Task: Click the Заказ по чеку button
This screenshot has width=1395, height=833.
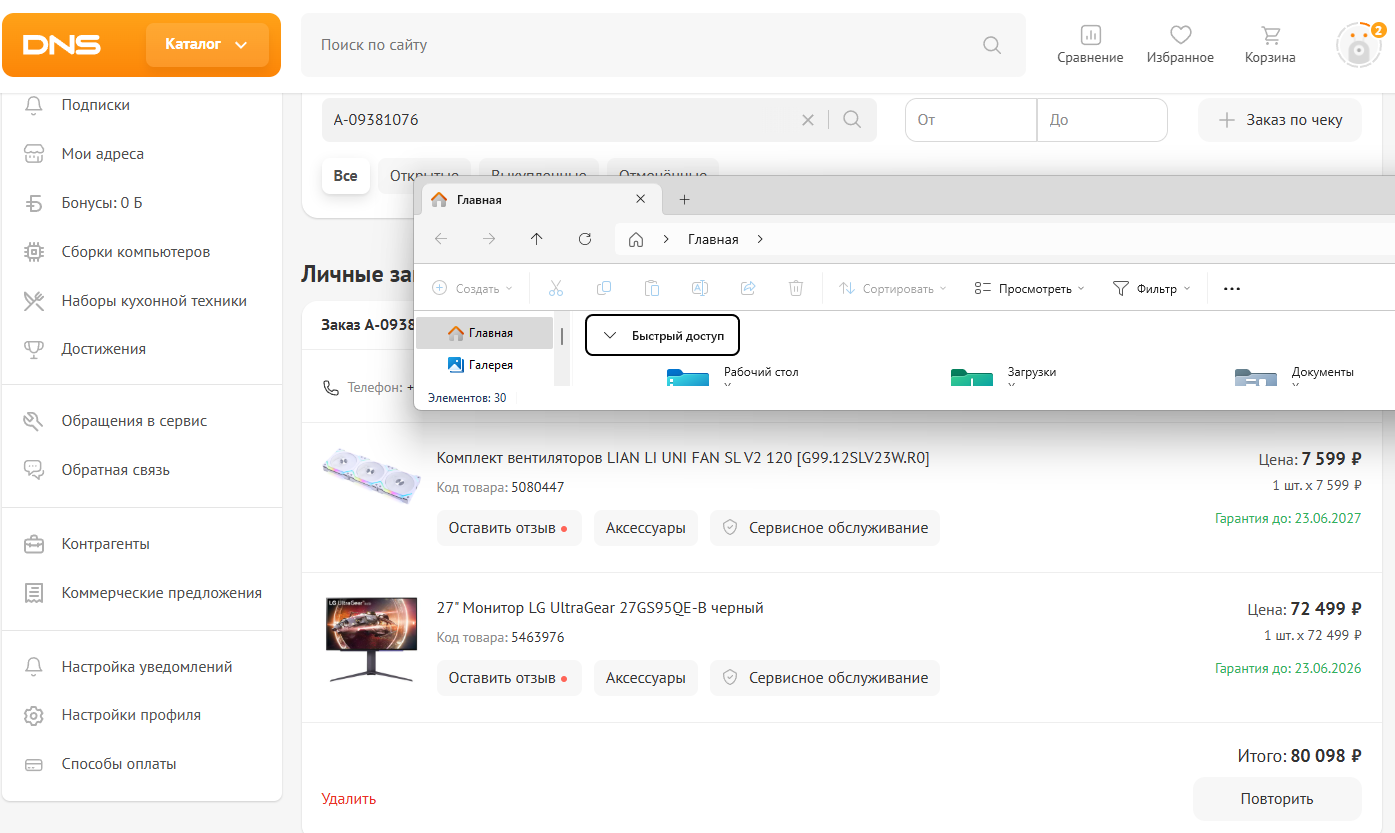Action: tap(1280, 120)
